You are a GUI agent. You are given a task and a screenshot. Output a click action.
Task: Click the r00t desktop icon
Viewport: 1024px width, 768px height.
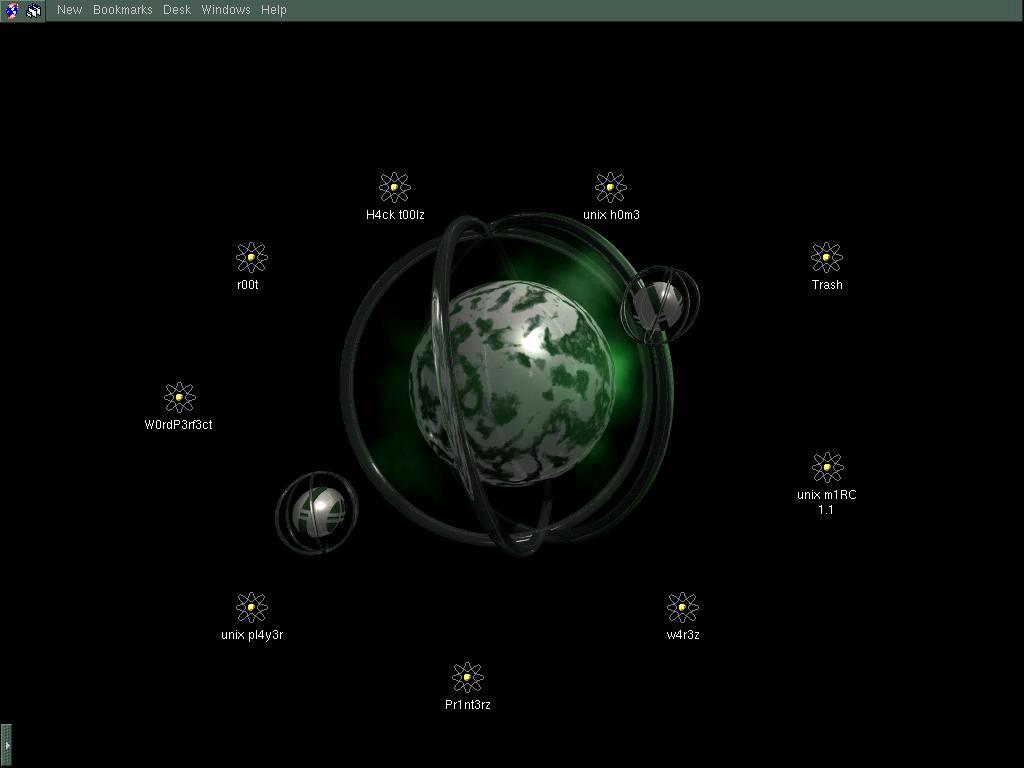[x=251, y=258]
